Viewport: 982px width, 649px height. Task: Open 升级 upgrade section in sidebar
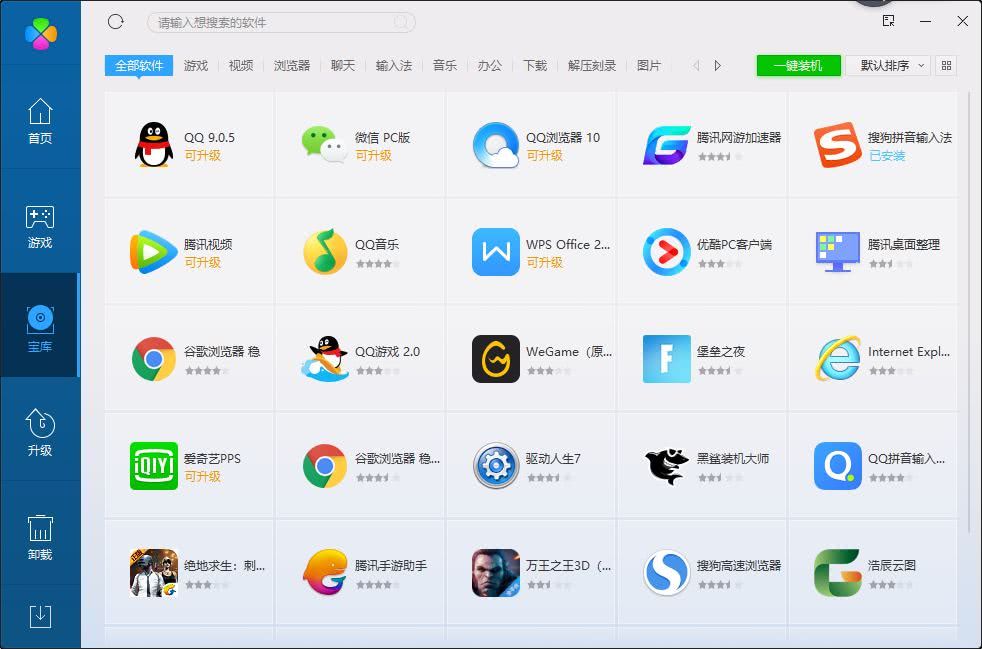pyautogui.click(x=40, y=432)
